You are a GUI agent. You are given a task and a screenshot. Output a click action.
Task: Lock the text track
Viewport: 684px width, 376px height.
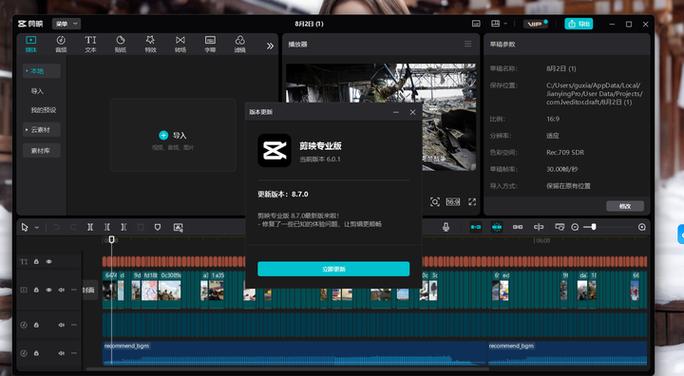pyautogui.click(x=36, y=262)
